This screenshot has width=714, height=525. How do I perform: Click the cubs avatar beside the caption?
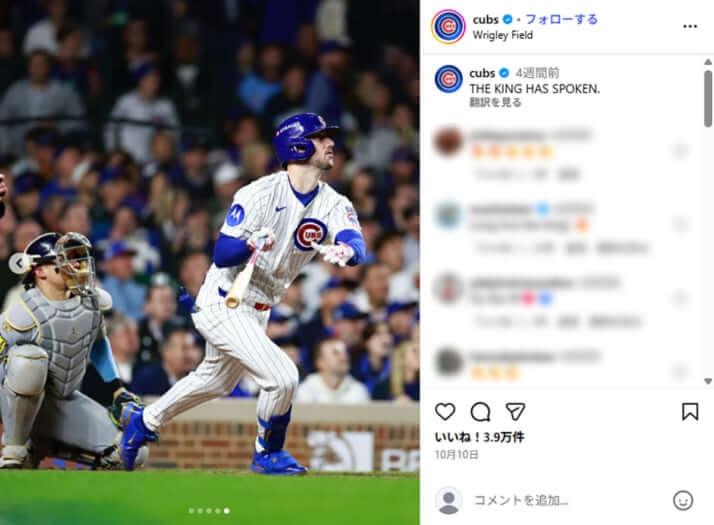click(449, 79)
